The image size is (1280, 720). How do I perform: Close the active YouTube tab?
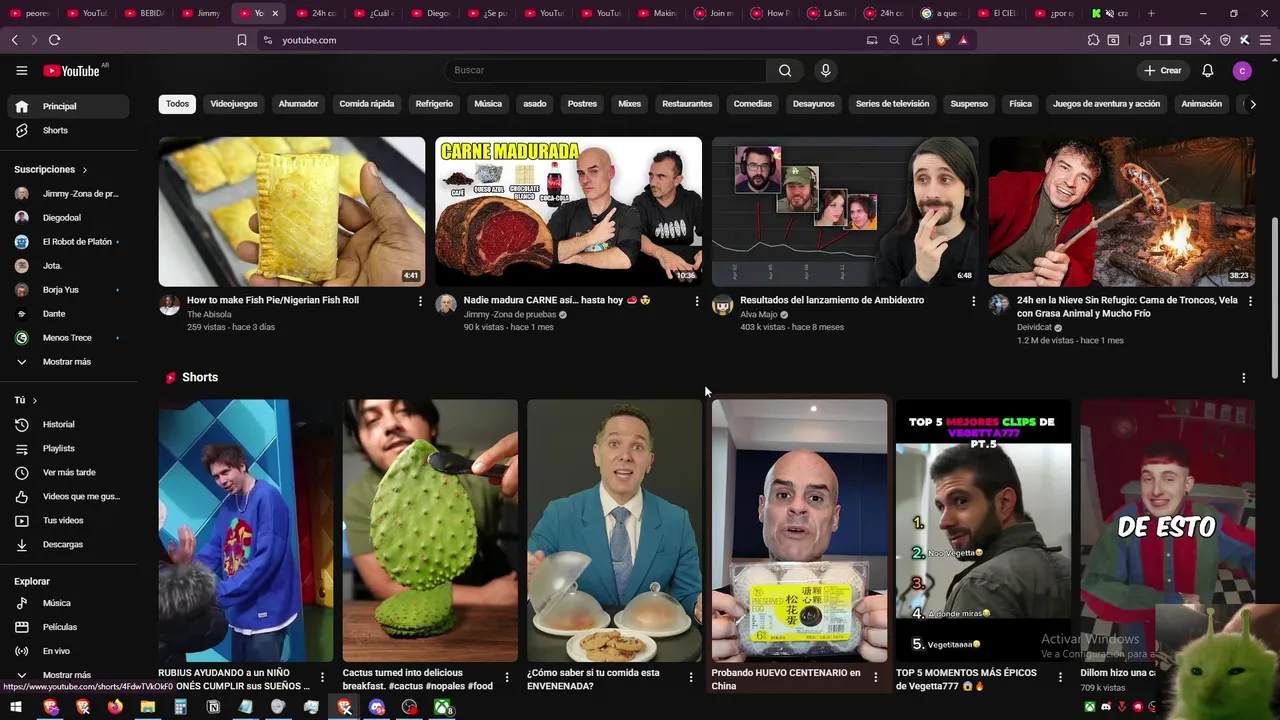pos(275,13)
